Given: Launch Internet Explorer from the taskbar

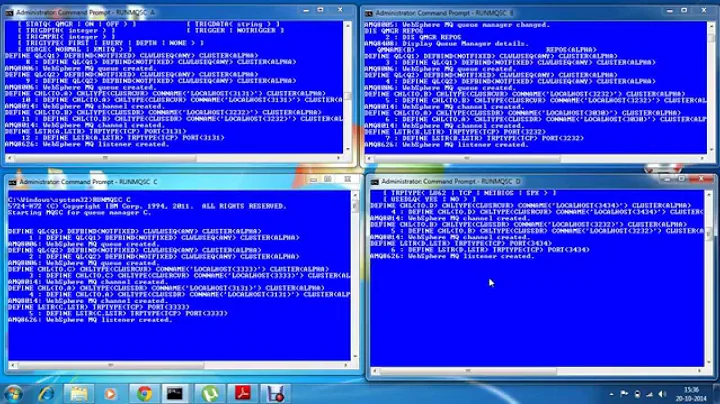Looking at the screenshot, I should point(46,394).
